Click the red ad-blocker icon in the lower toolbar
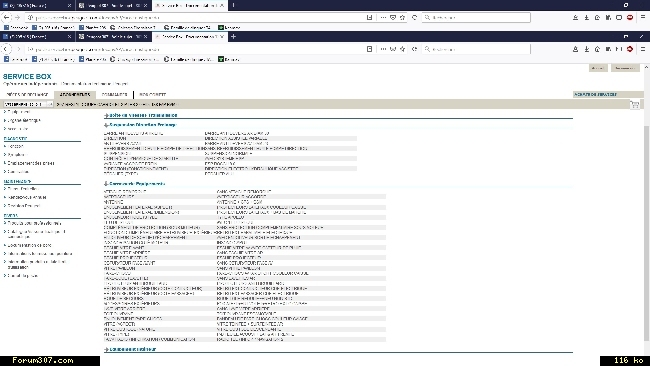This screenshot has height=366, width=650. (630, 49)
